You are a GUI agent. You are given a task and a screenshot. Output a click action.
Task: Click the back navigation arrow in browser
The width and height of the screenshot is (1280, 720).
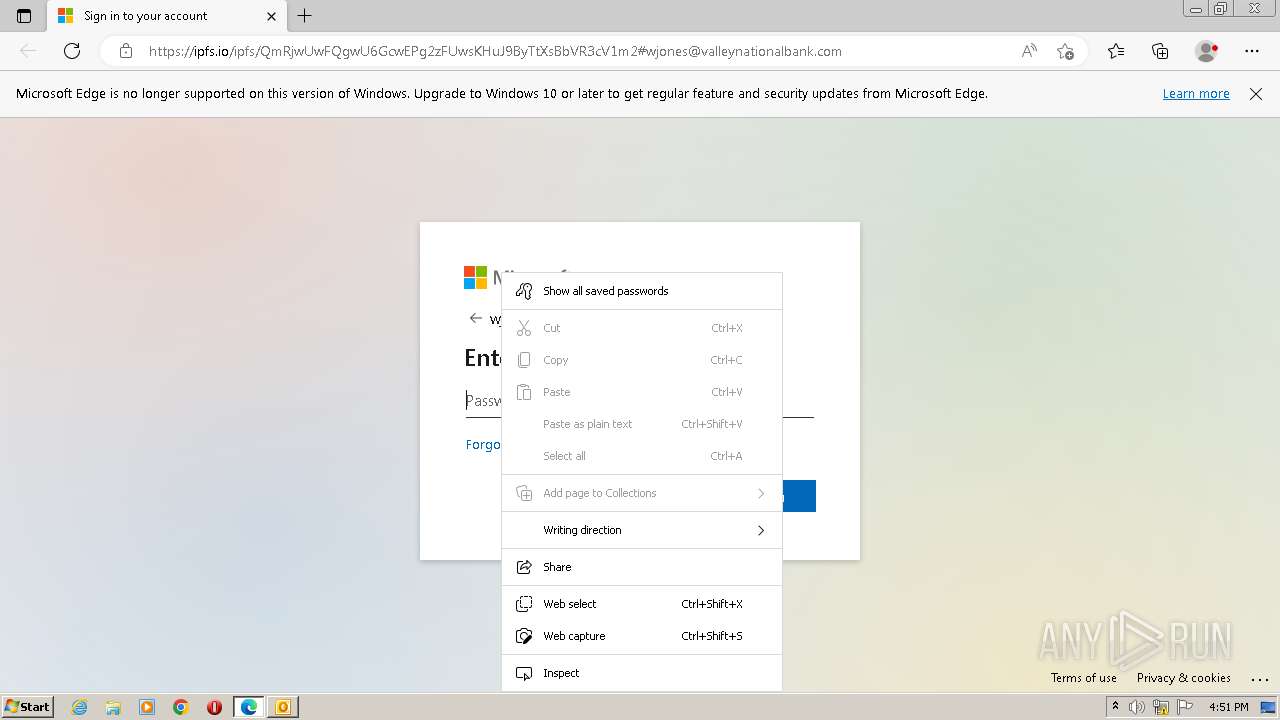[28, 51]
